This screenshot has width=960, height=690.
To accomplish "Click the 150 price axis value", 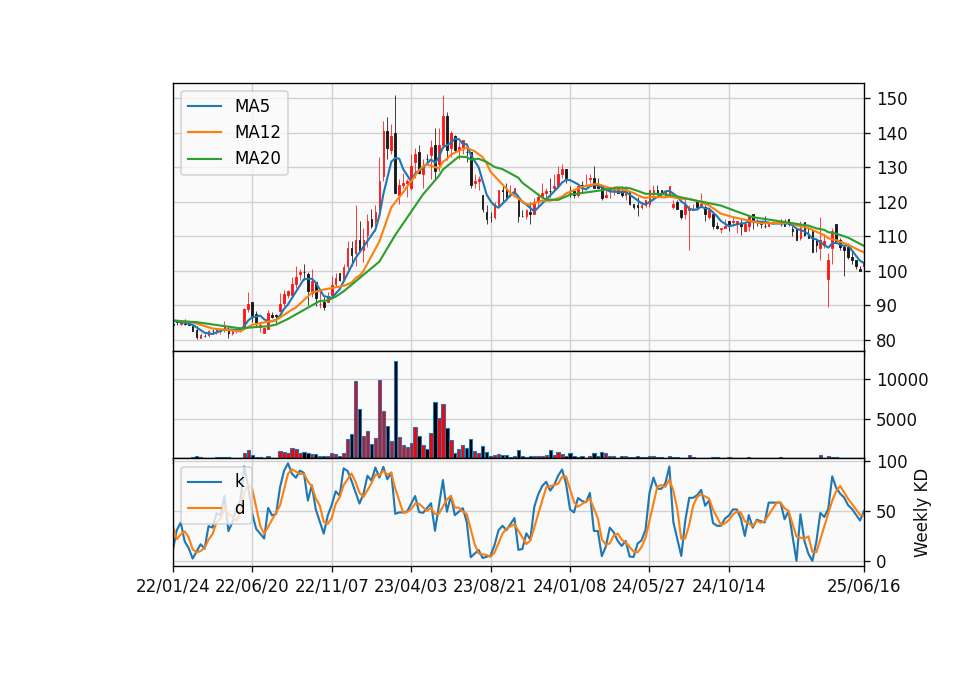I will coord(892,99).
